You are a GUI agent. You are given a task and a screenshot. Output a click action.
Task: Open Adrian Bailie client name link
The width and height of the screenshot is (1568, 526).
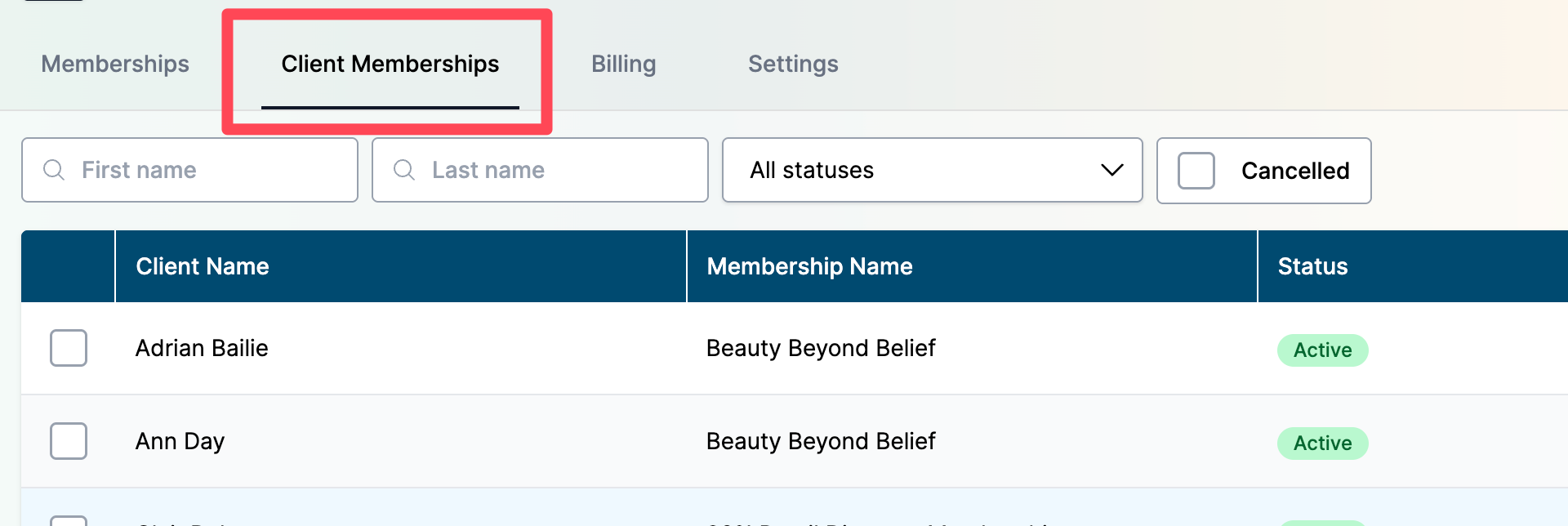[202, 348]
